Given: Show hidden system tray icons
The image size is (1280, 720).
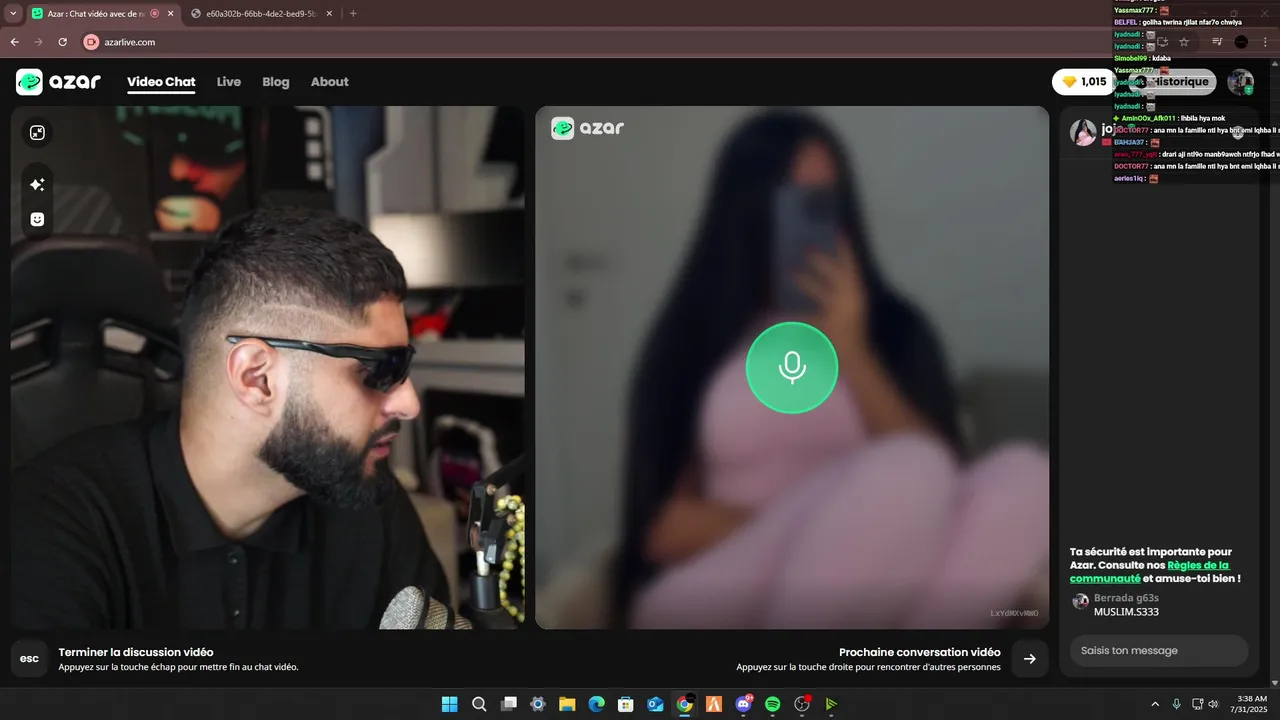Looking at the screenshot, I should pyautogui.click(x=1155, y=704).
